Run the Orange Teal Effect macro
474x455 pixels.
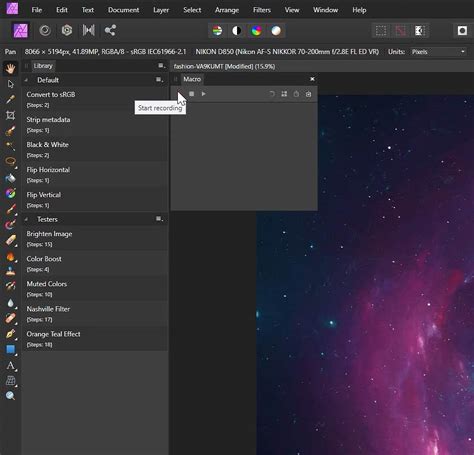click(95, 339)
